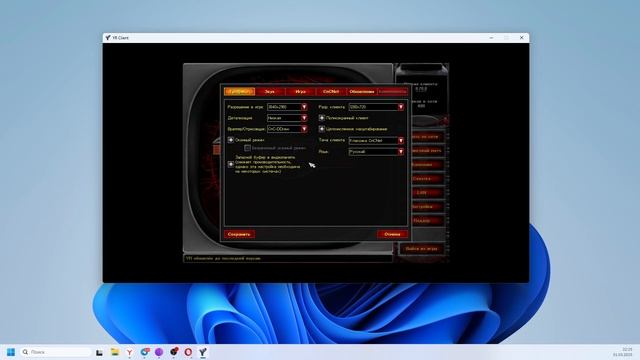
Task: Toggle the video memory back buffer checkbox
Action: click(x=231, y=164)
